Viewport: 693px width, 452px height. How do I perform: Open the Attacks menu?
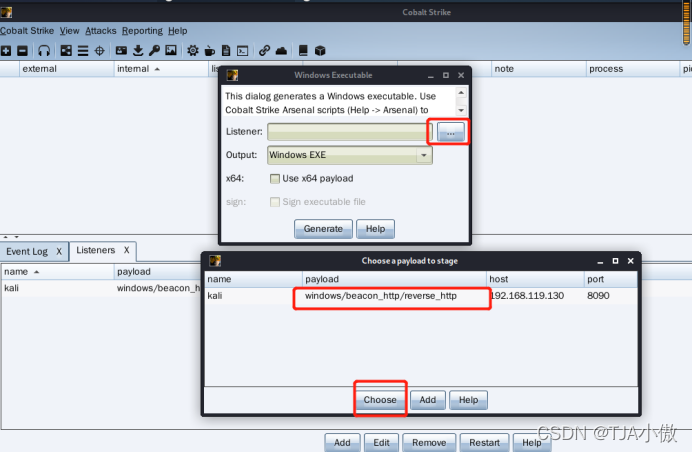pos(101,31)
